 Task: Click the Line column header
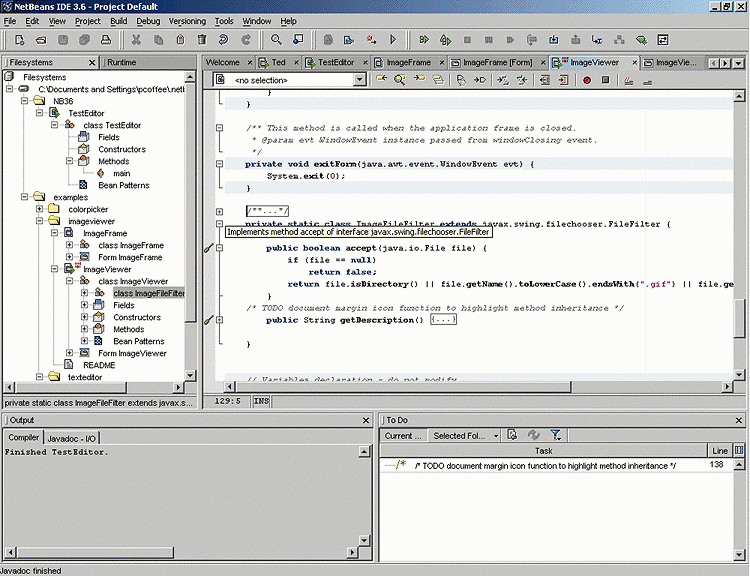[720, 451]
